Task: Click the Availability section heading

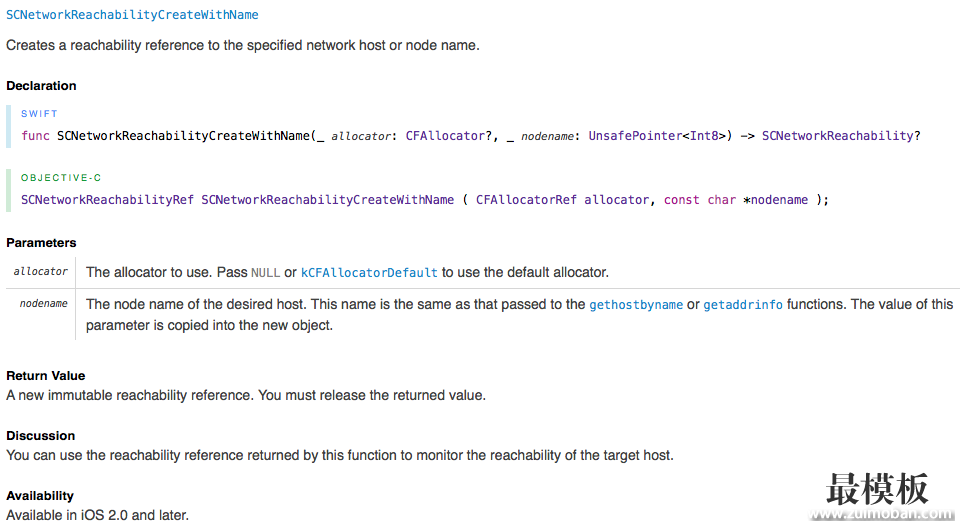Action: tap(40, 495)
